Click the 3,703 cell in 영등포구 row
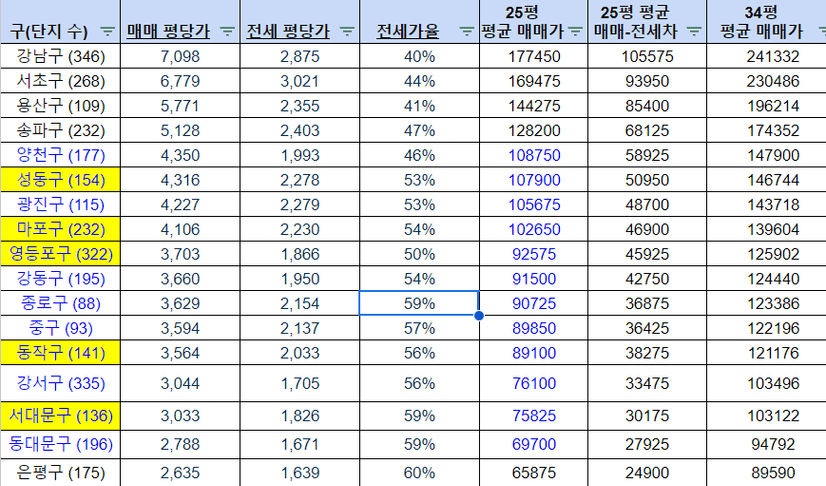The height and width of the screenshot is (486, 826). [x=180, y=254]
